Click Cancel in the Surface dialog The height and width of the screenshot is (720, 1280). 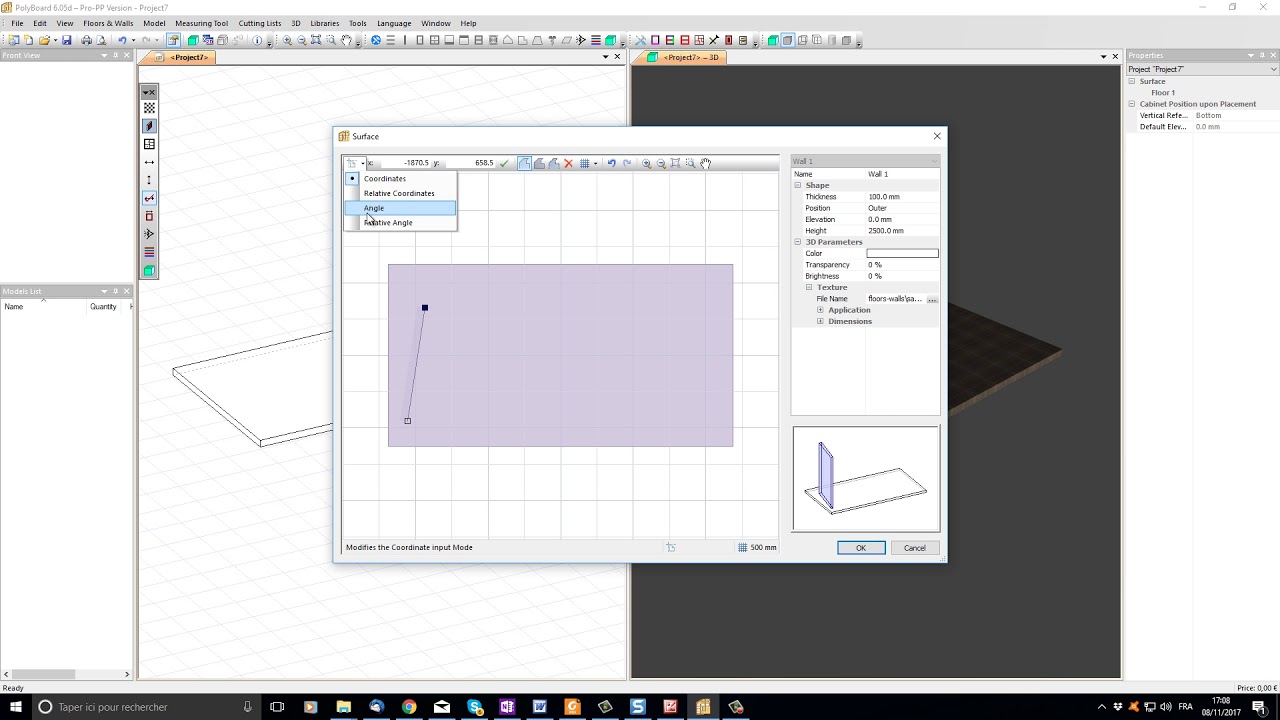(x=915, y=548)
